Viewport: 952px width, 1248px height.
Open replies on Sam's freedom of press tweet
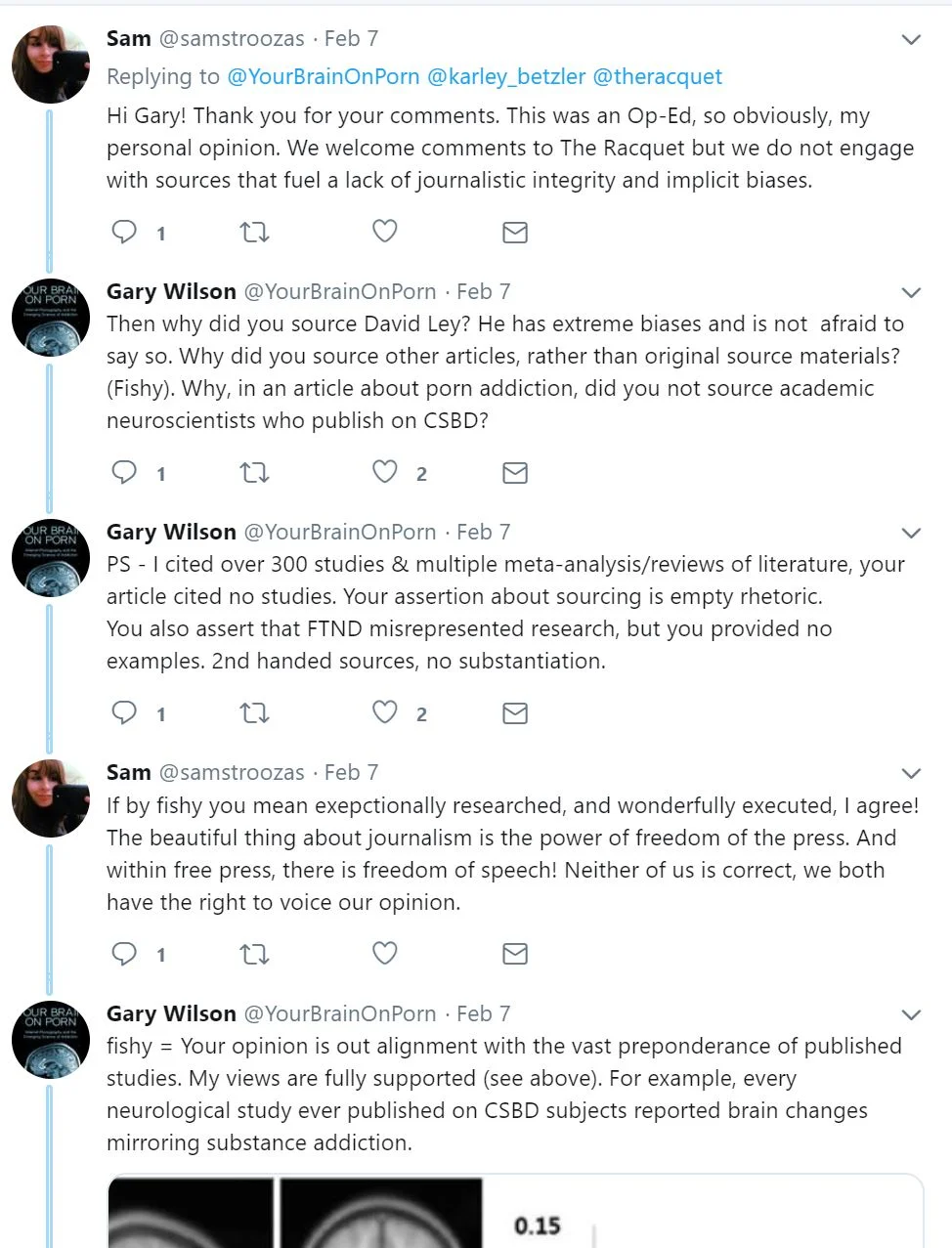[x=125, y=953]
